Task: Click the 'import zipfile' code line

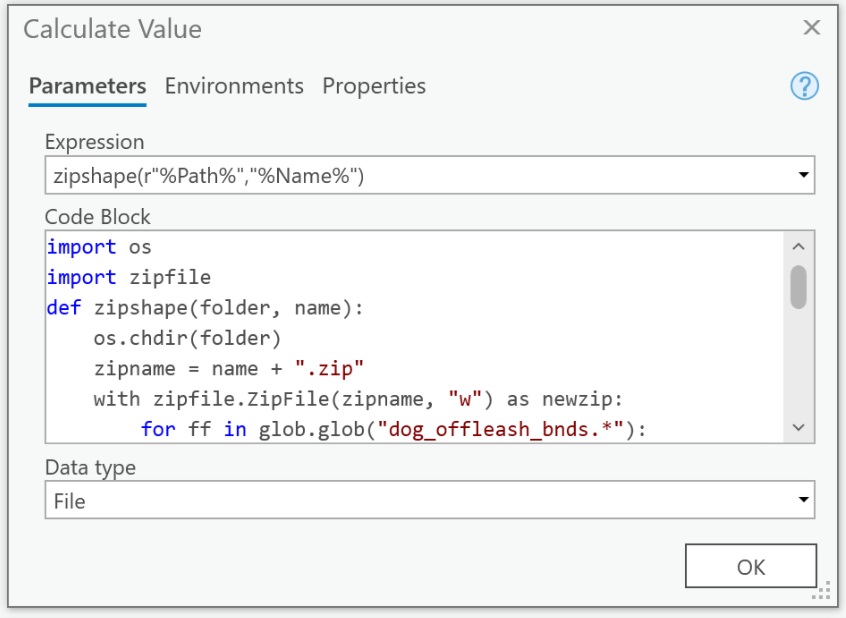Action: 129,277
